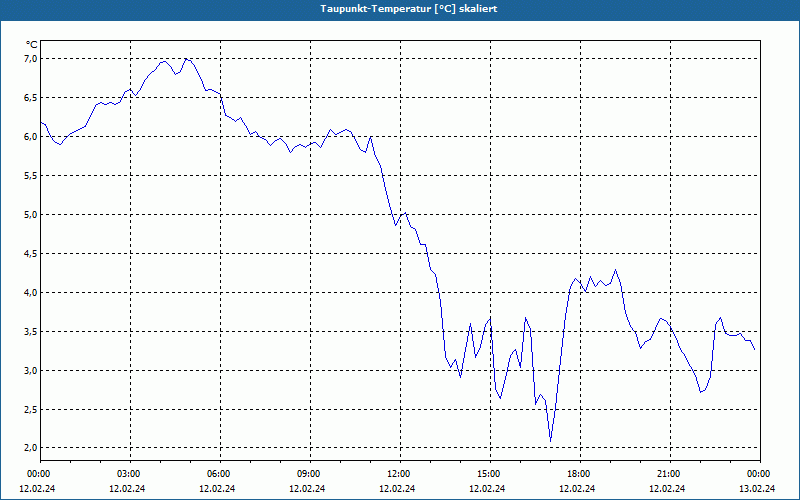This screenshot has width=800, height=500.
Task: Click the '°C' unit label on the axis
Action: tap(32, 45)
